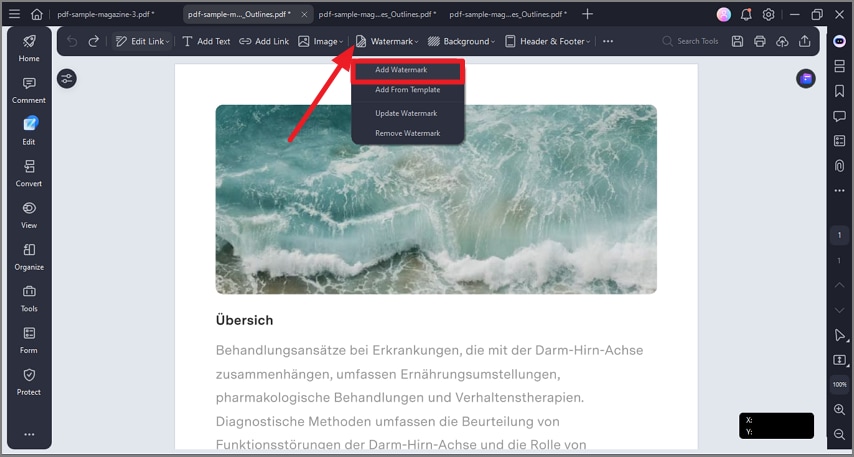Open the AI assistant icon in right panel

[x=839, y=41]
